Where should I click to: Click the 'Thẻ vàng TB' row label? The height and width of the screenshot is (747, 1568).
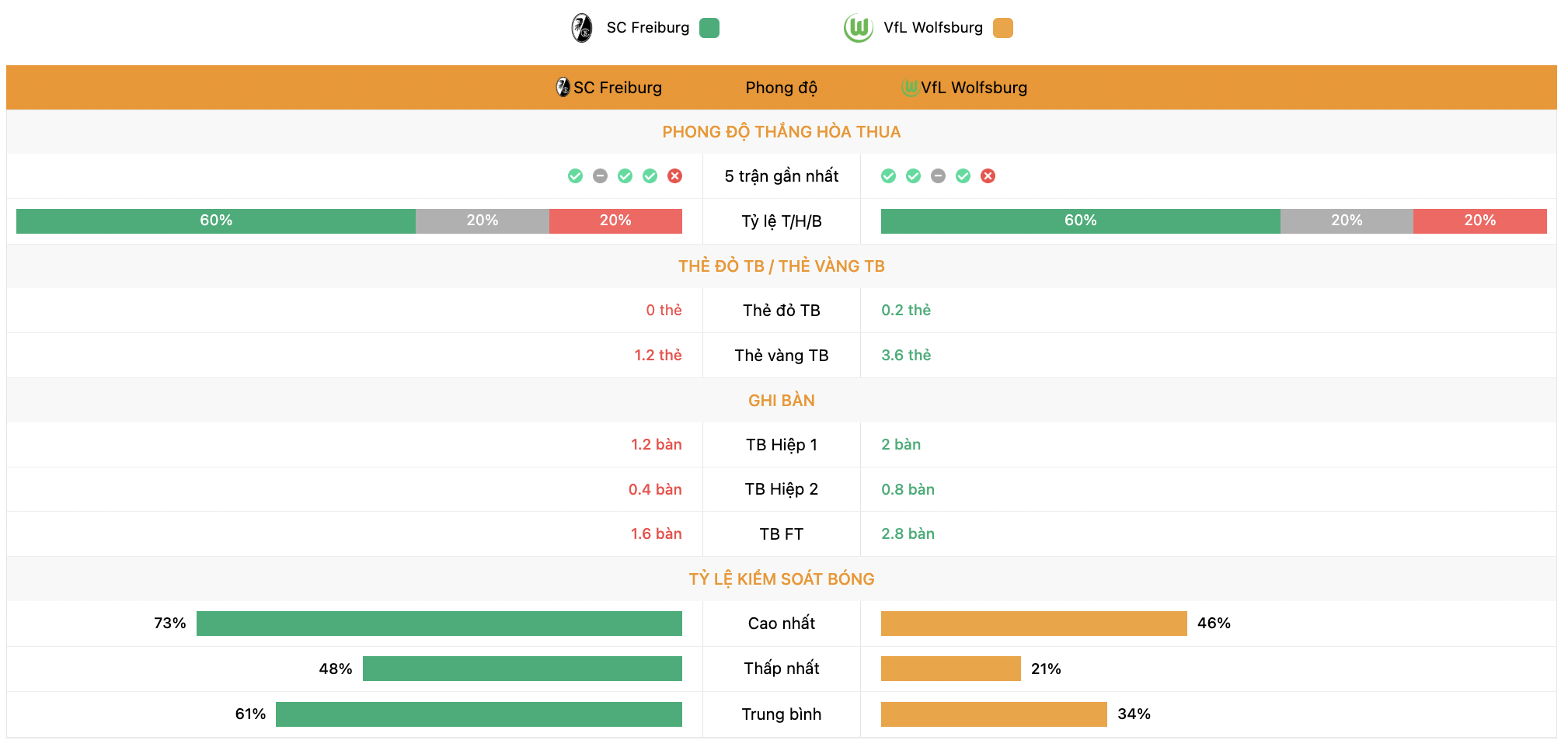click(x=782, y=356)
